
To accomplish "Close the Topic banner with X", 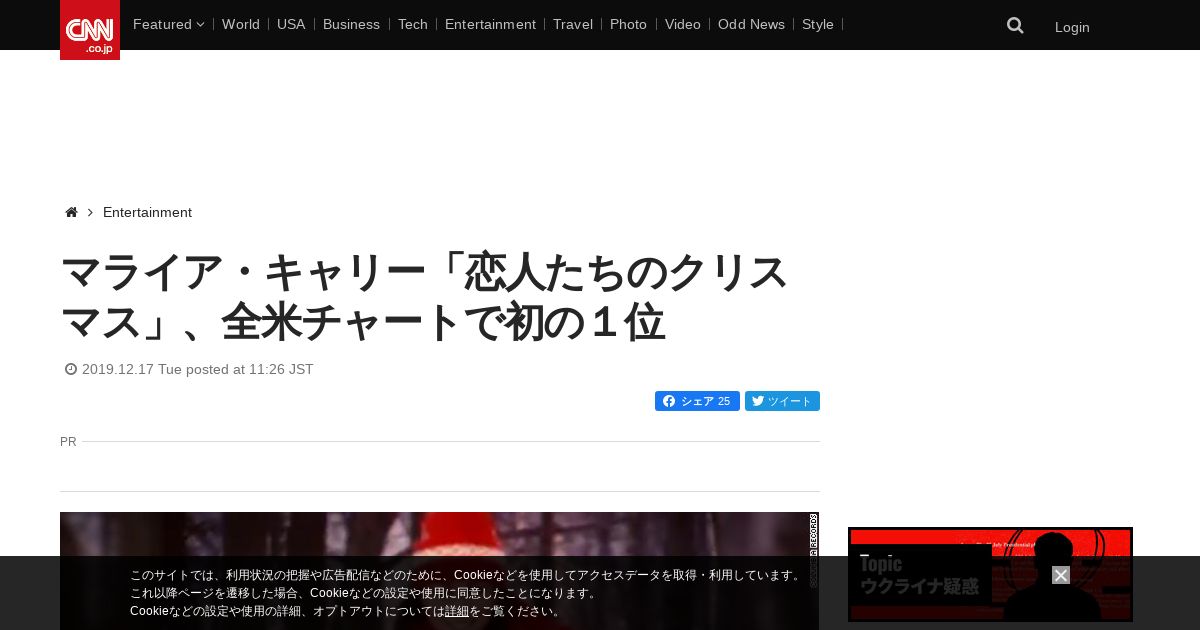I will coord(1061,575).
